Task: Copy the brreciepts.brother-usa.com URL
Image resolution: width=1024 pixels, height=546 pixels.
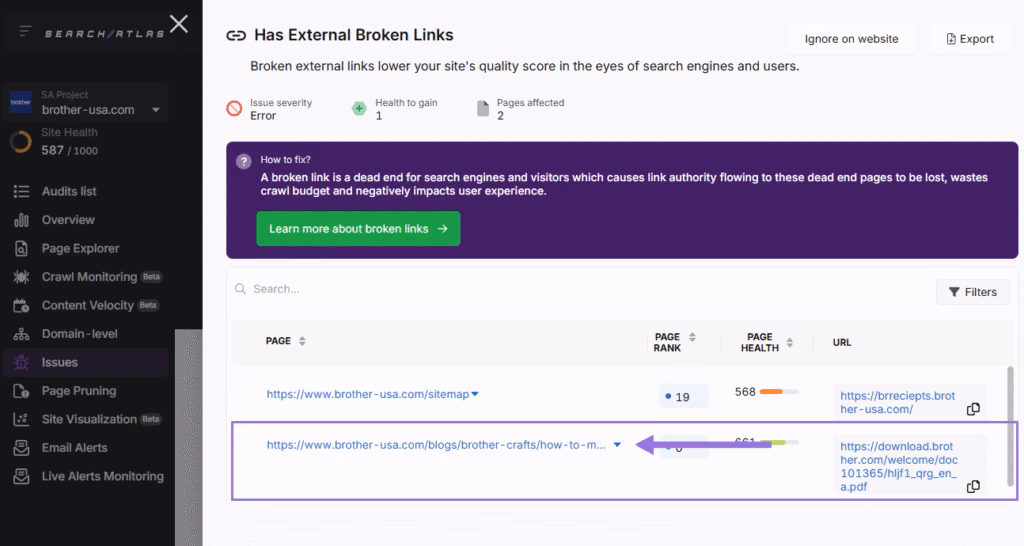Action: coord(973,409)
